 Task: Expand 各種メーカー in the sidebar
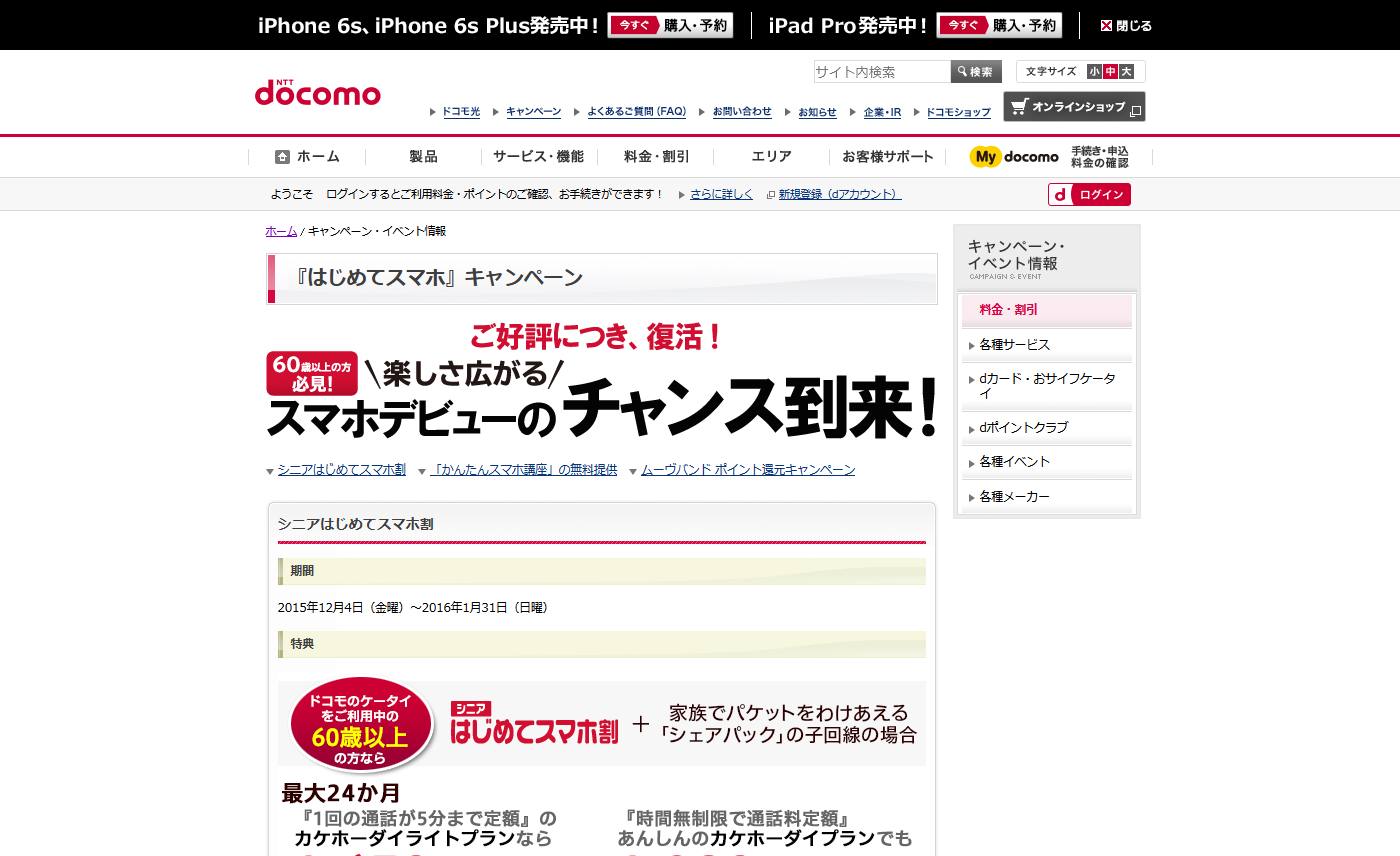point(1047,496)
